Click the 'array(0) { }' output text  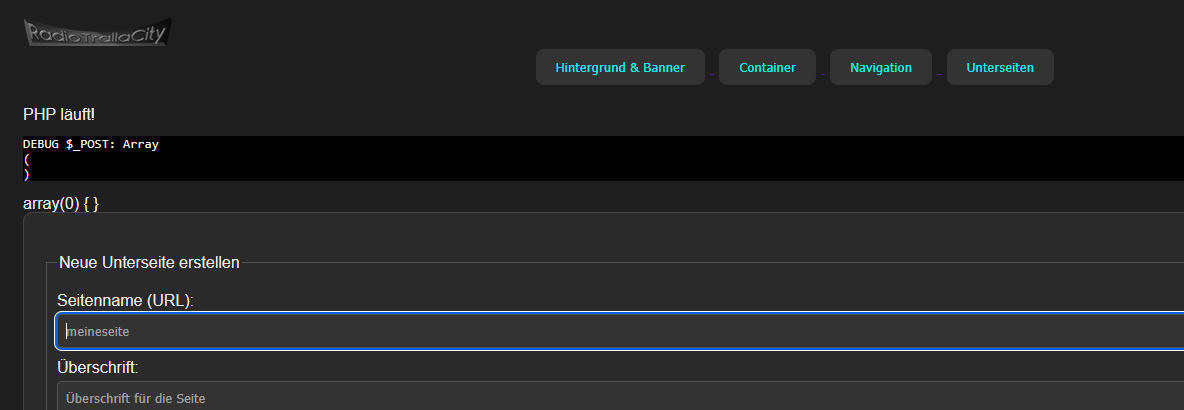61,203
